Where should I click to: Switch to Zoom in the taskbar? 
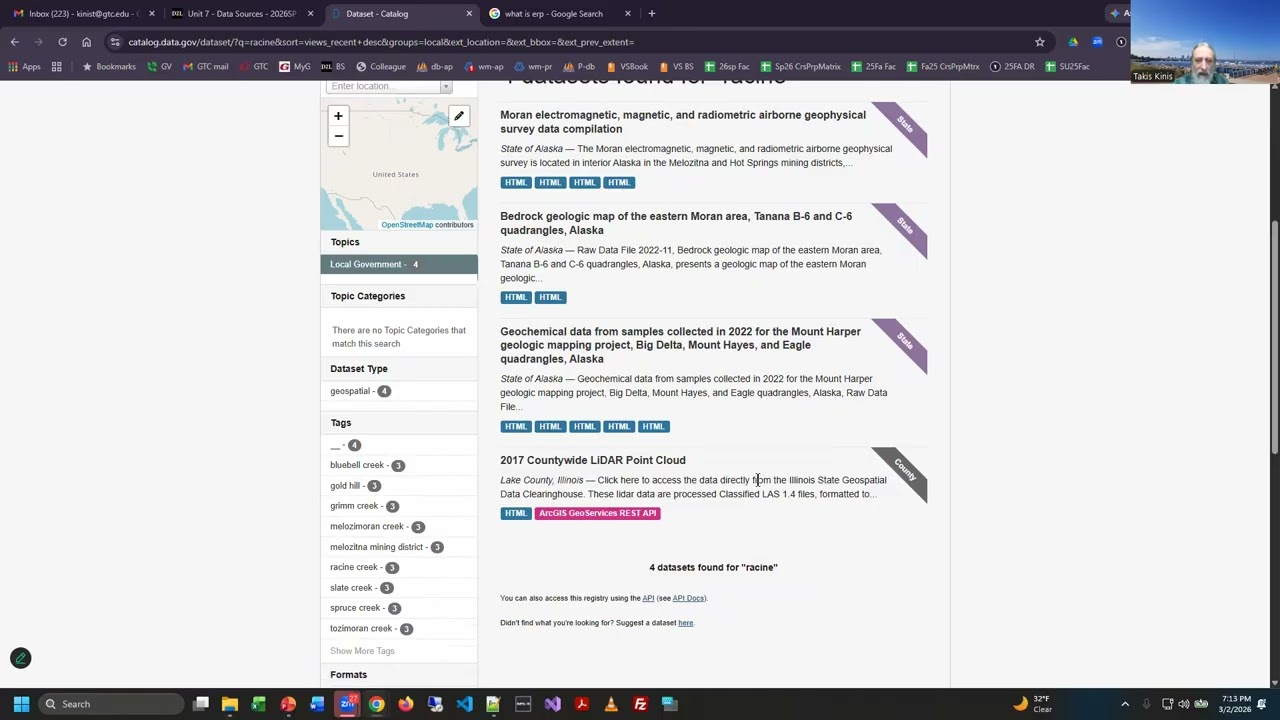(347, 704)
